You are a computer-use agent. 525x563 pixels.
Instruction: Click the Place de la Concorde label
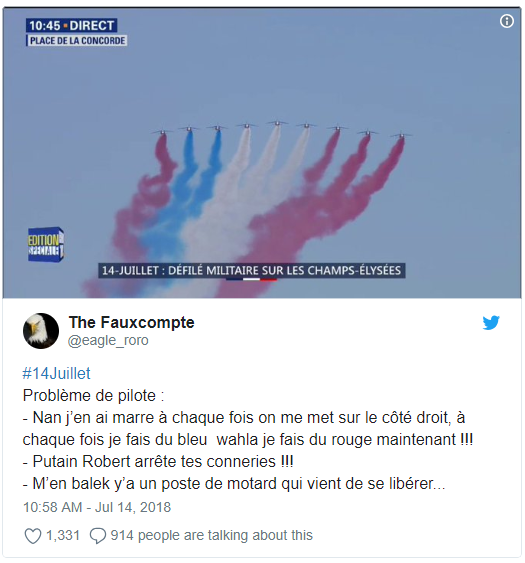pos(77,41)
